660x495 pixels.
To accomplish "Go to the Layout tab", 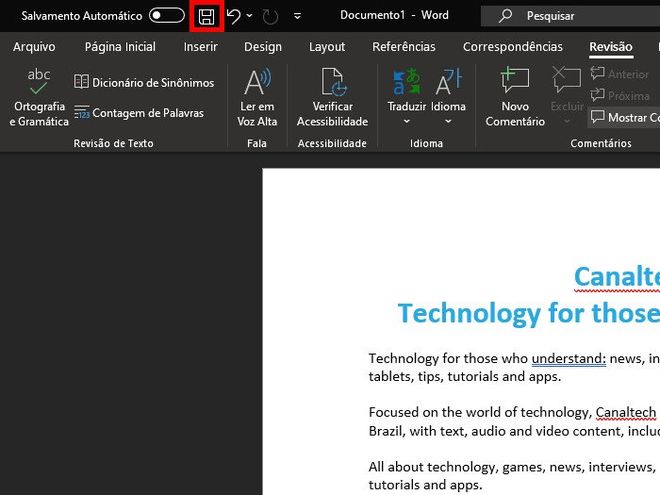I will pyautogui.click(x=327, y=47).
